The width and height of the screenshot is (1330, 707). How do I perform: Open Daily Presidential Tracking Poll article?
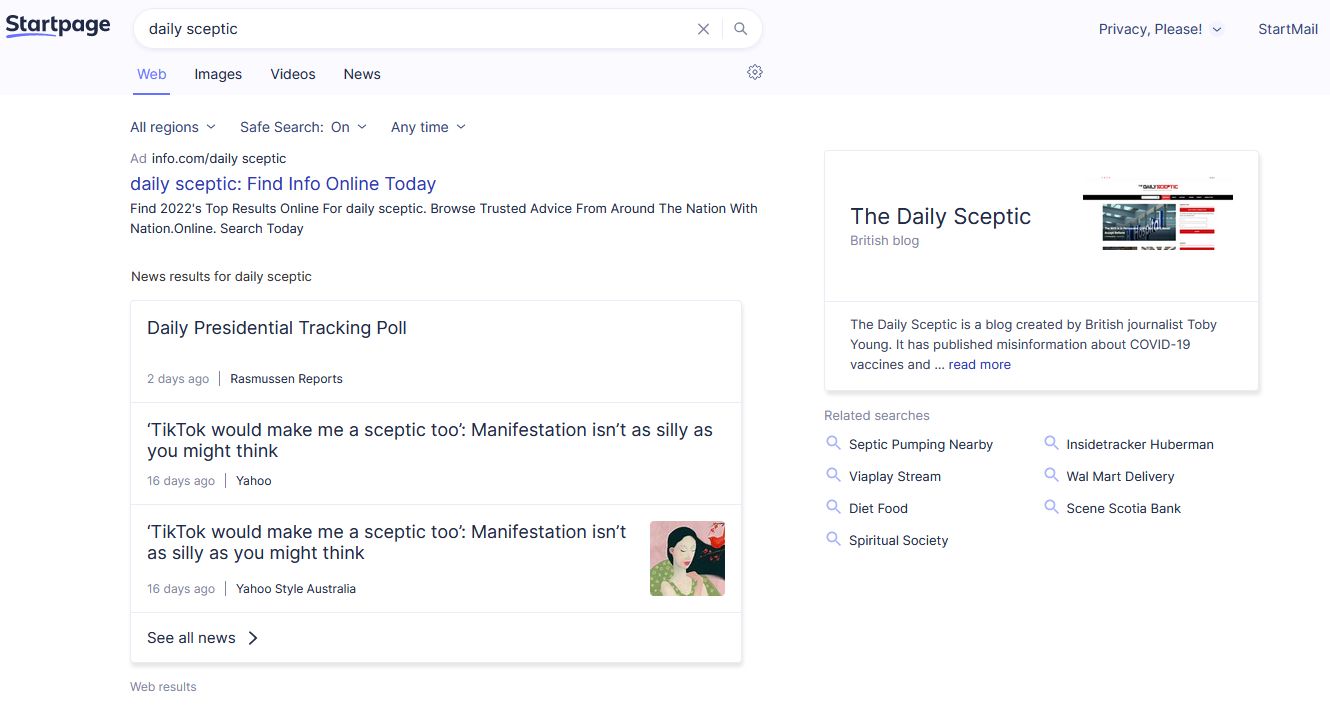277,328
